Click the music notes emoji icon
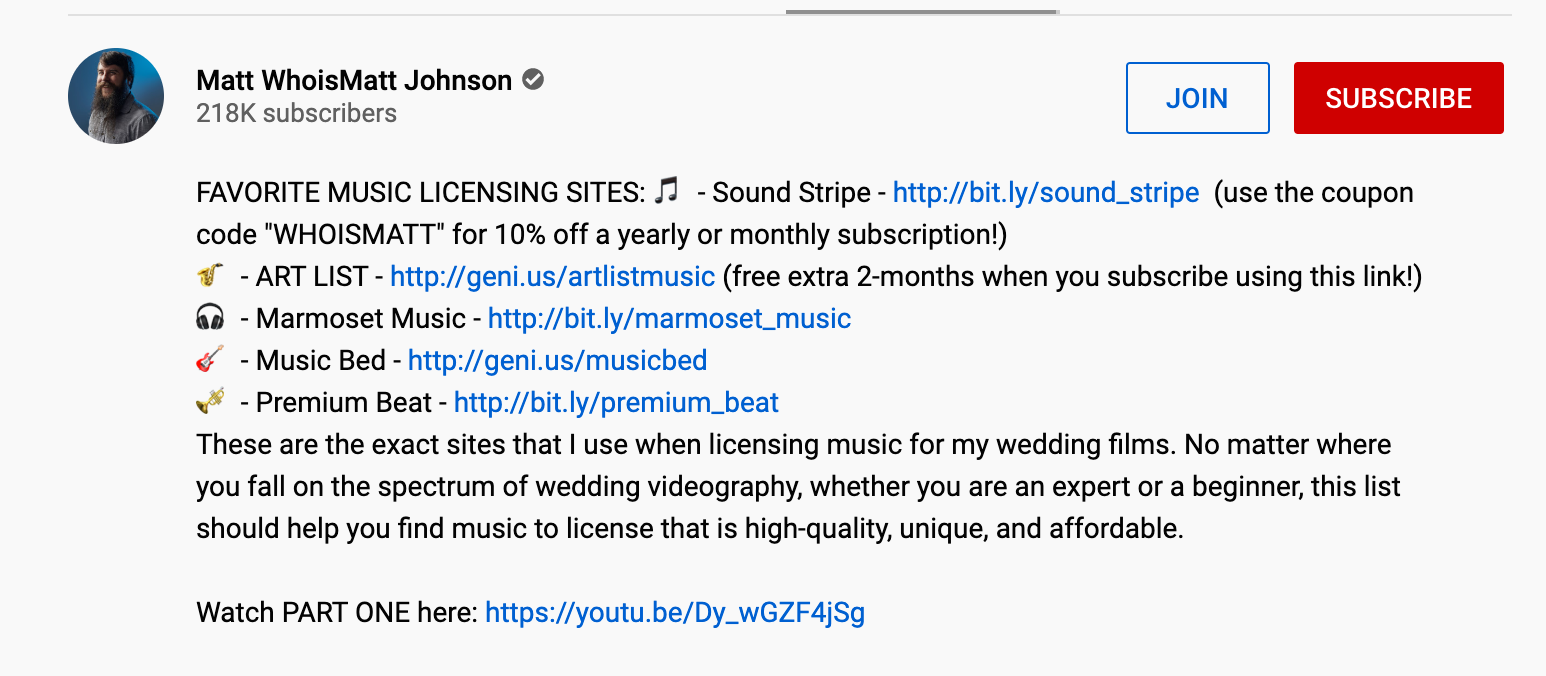The height and width of the screenshot is (676, 1546). 667,190
